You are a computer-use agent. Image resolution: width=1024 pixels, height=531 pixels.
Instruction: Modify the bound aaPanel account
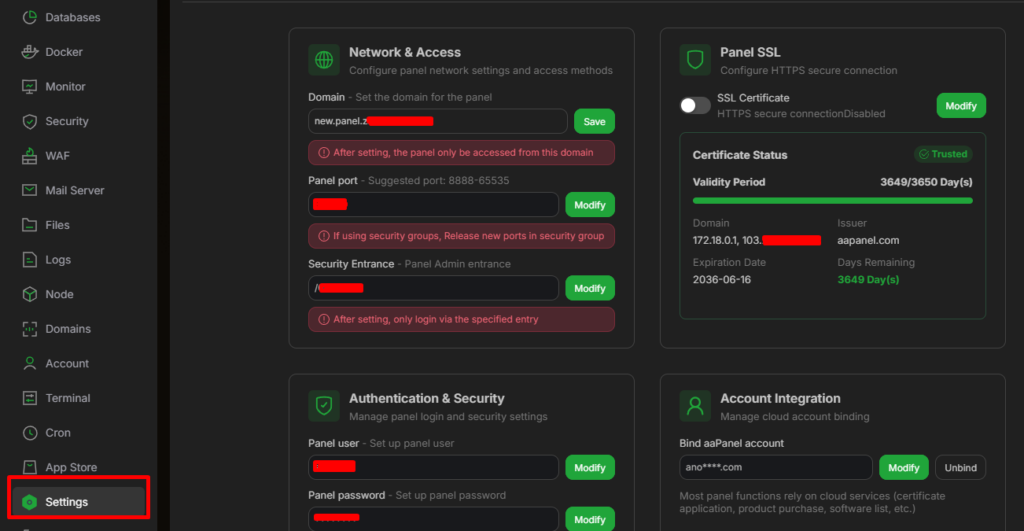[903, 468]
